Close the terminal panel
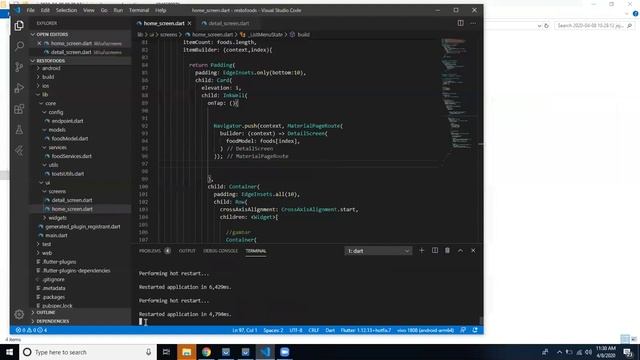The width and height of the screenshot is (640, 360). (473, 251)
